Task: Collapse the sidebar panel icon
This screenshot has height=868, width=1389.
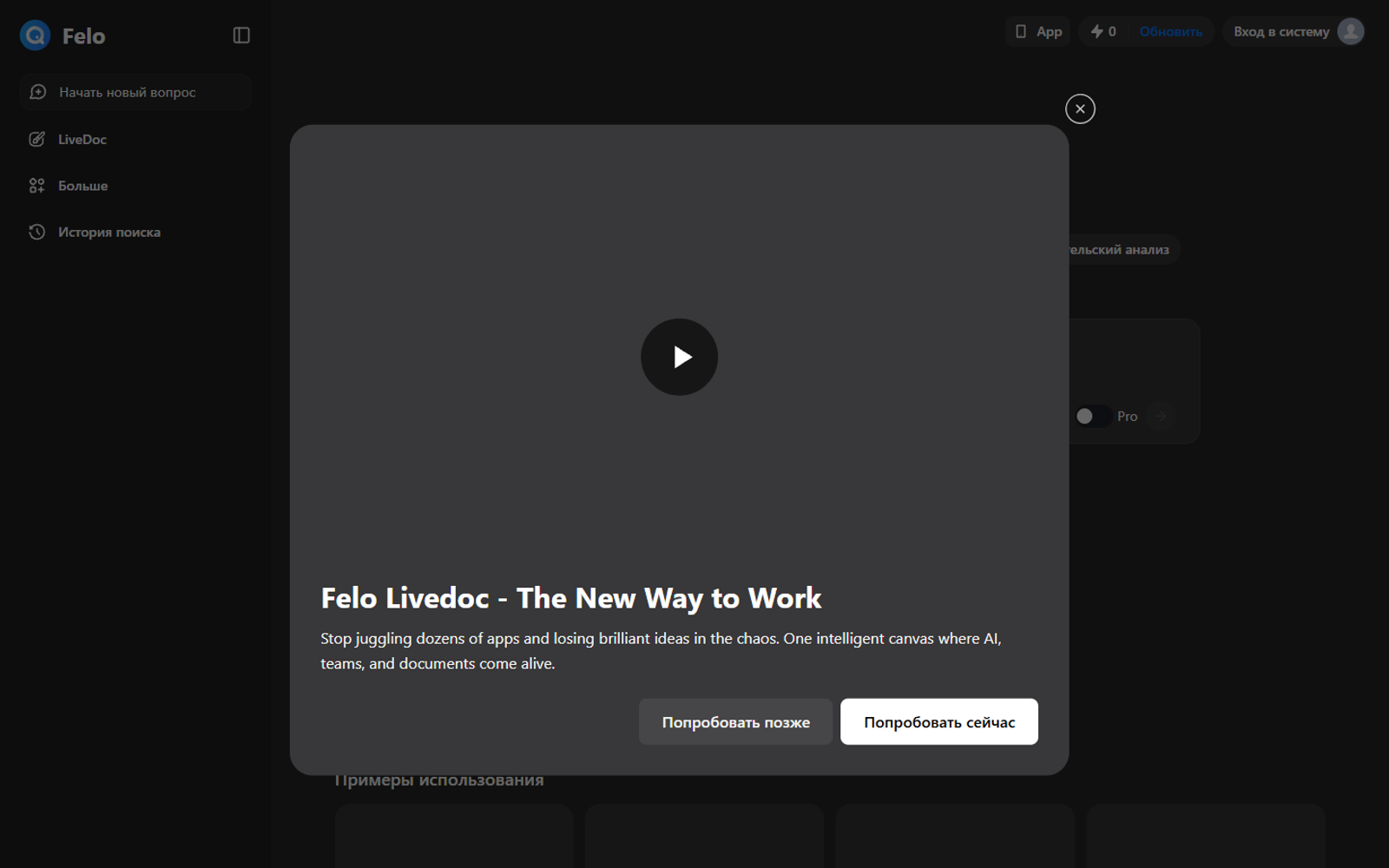Action: pos(241,36)
